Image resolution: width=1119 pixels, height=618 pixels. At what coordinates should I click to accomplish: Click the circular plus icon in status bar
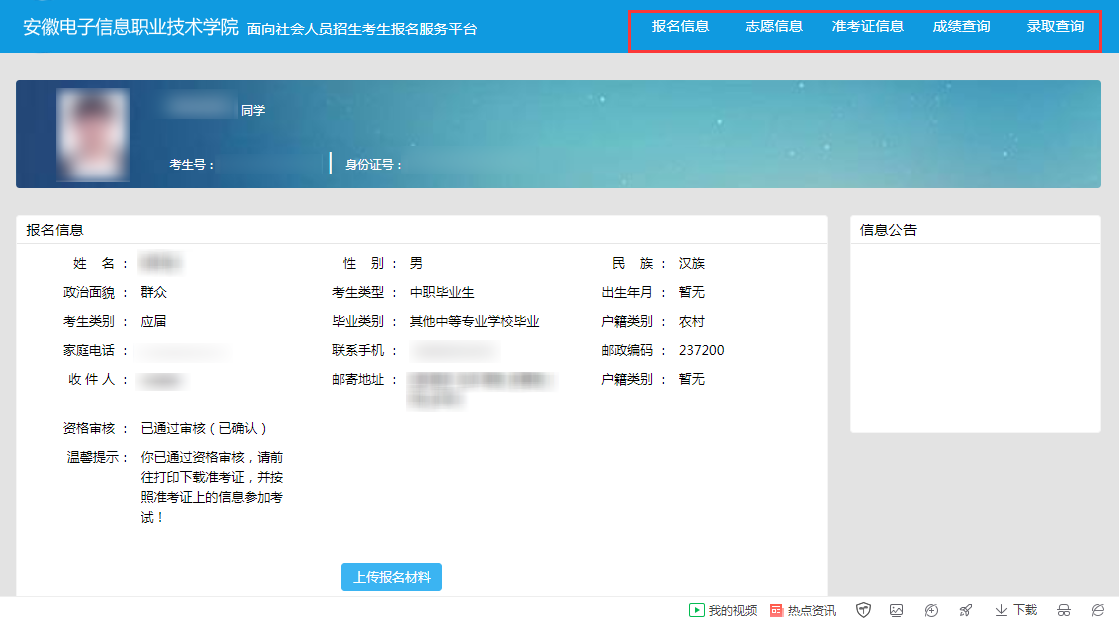[931, 610]
